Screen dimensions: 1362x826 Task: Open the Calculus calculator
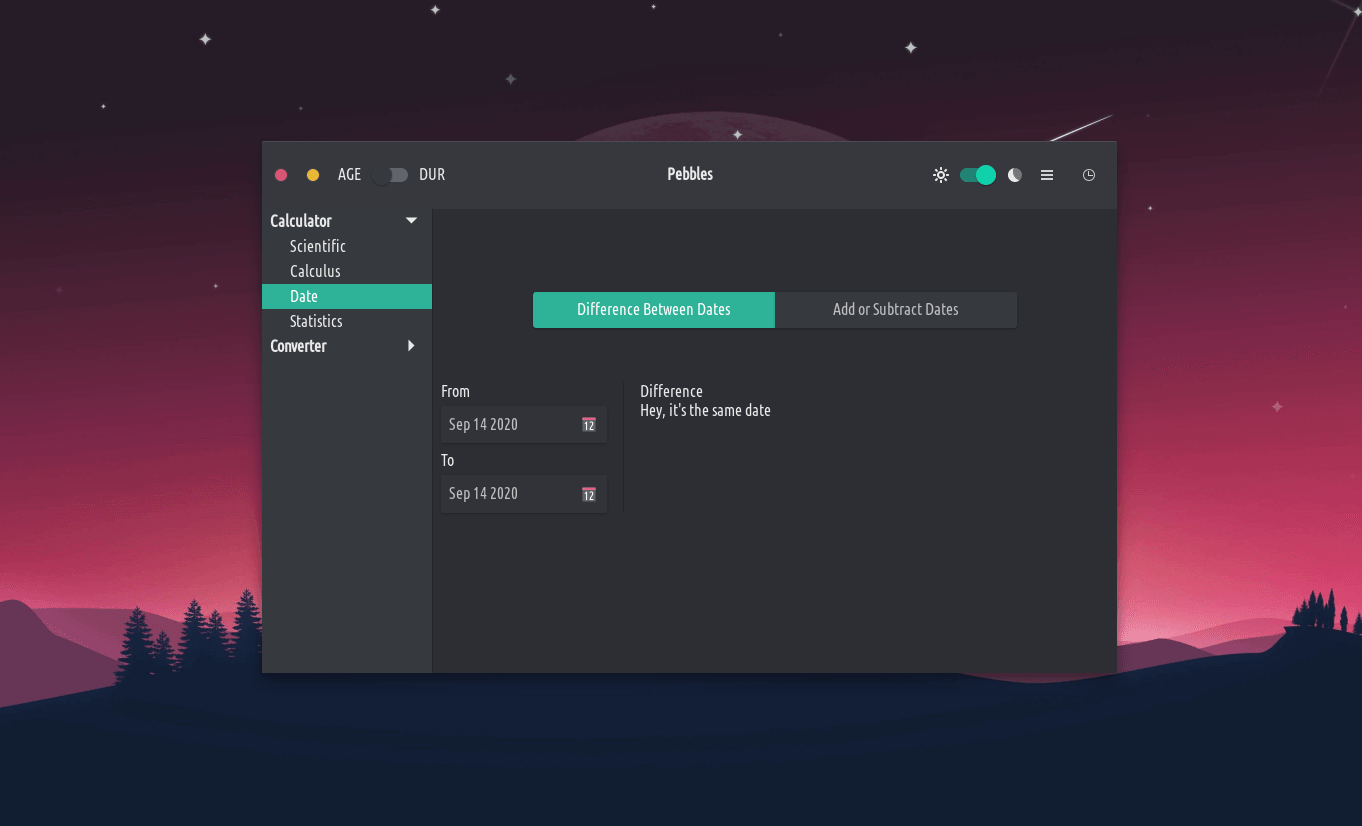(315, 271)
